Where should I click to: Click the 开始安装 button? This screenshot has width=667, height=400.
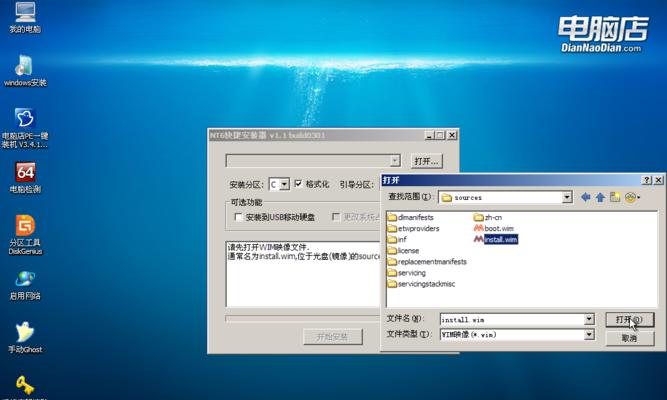point(333,337)
